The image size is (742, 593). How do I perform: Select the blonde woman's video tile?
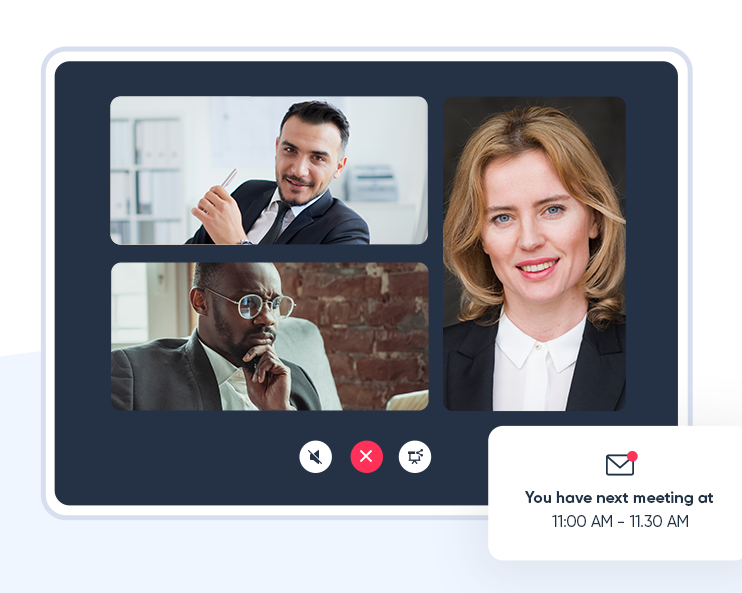tap(534, 254)
